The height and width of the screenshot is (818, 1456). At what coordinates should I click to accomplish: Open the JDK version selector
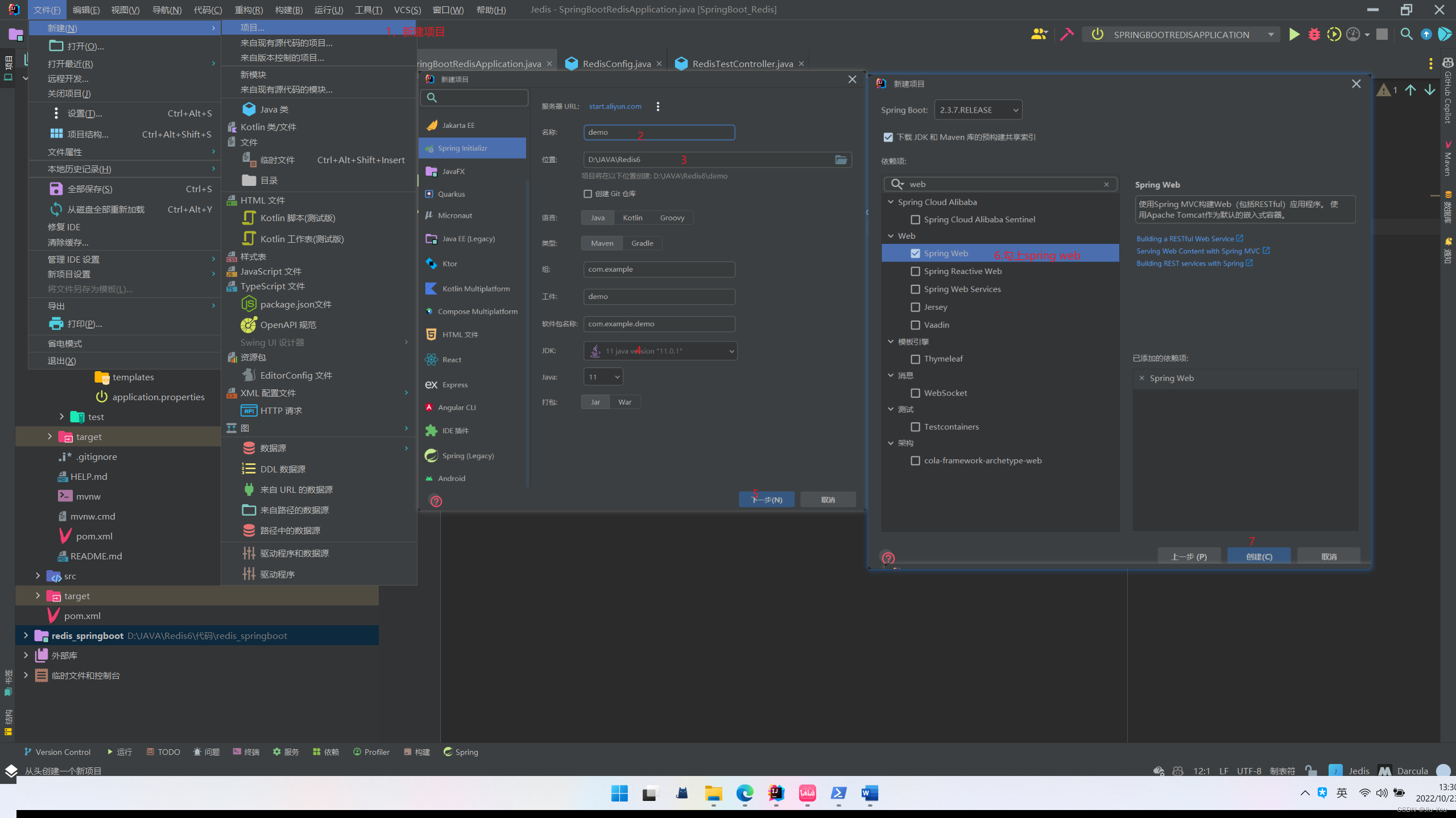[660, 351]
